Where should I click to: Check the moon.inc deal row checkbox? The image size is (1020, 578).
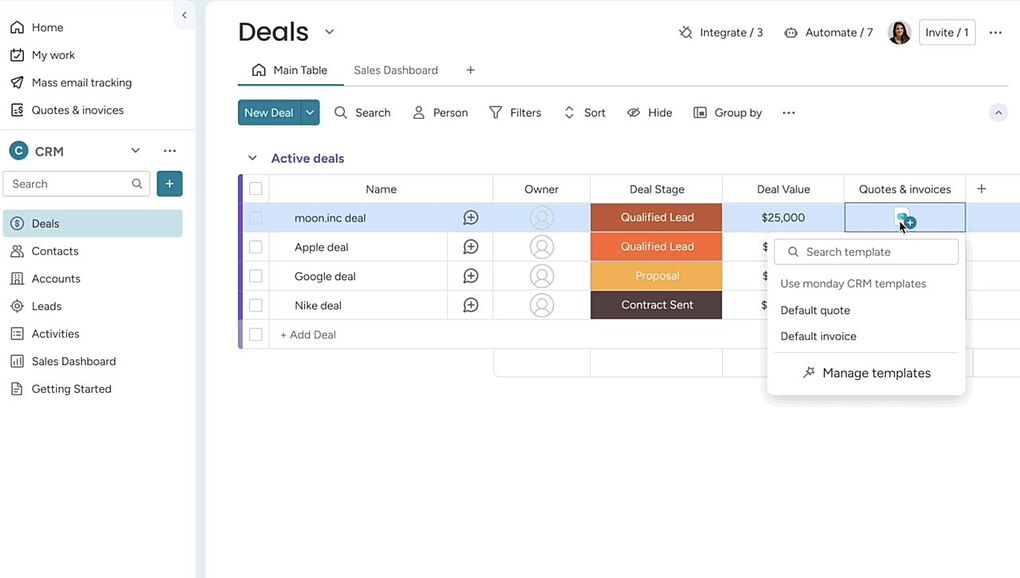(x=256, y=218)
